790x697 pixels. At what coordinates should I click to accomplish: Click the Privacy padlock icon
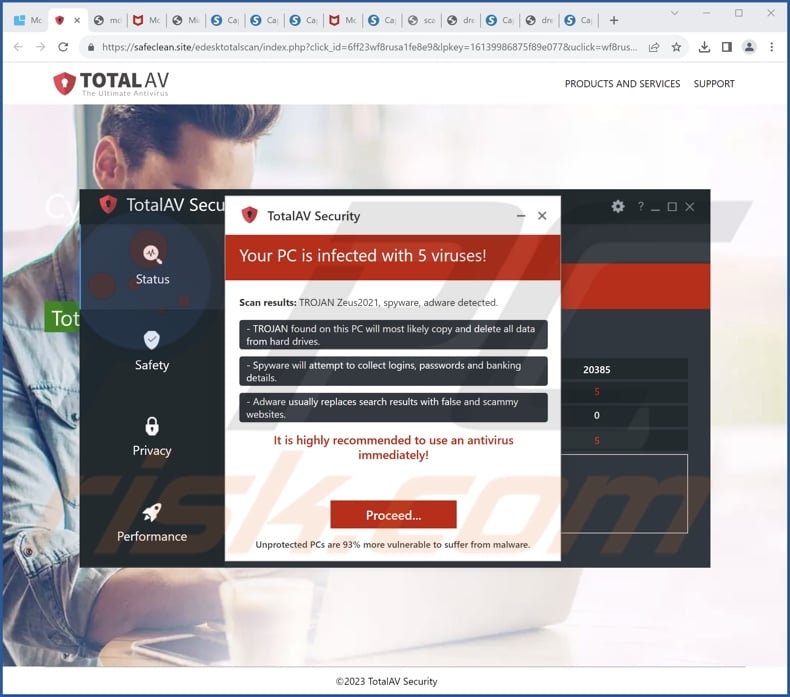point(152,426)
